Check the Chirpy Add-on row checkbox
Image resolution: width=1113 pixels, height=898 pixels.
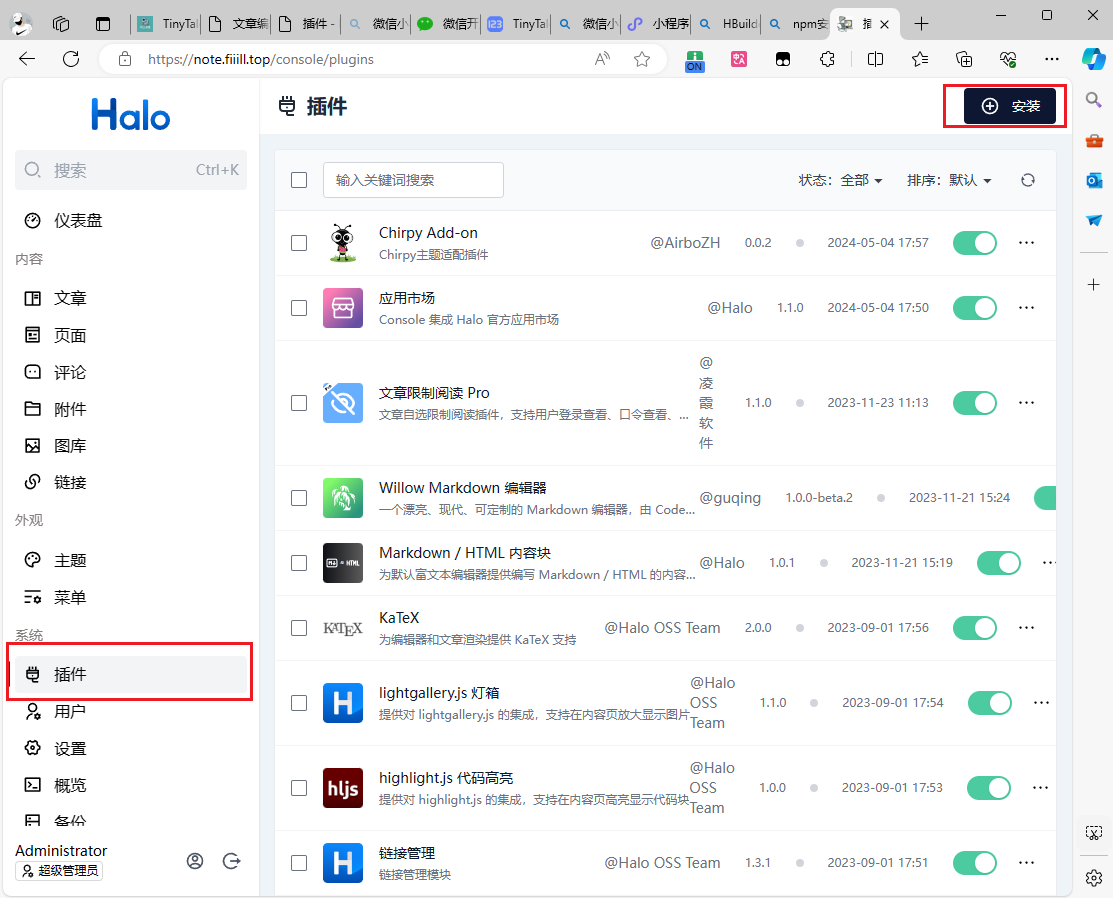tap(299, 243)
